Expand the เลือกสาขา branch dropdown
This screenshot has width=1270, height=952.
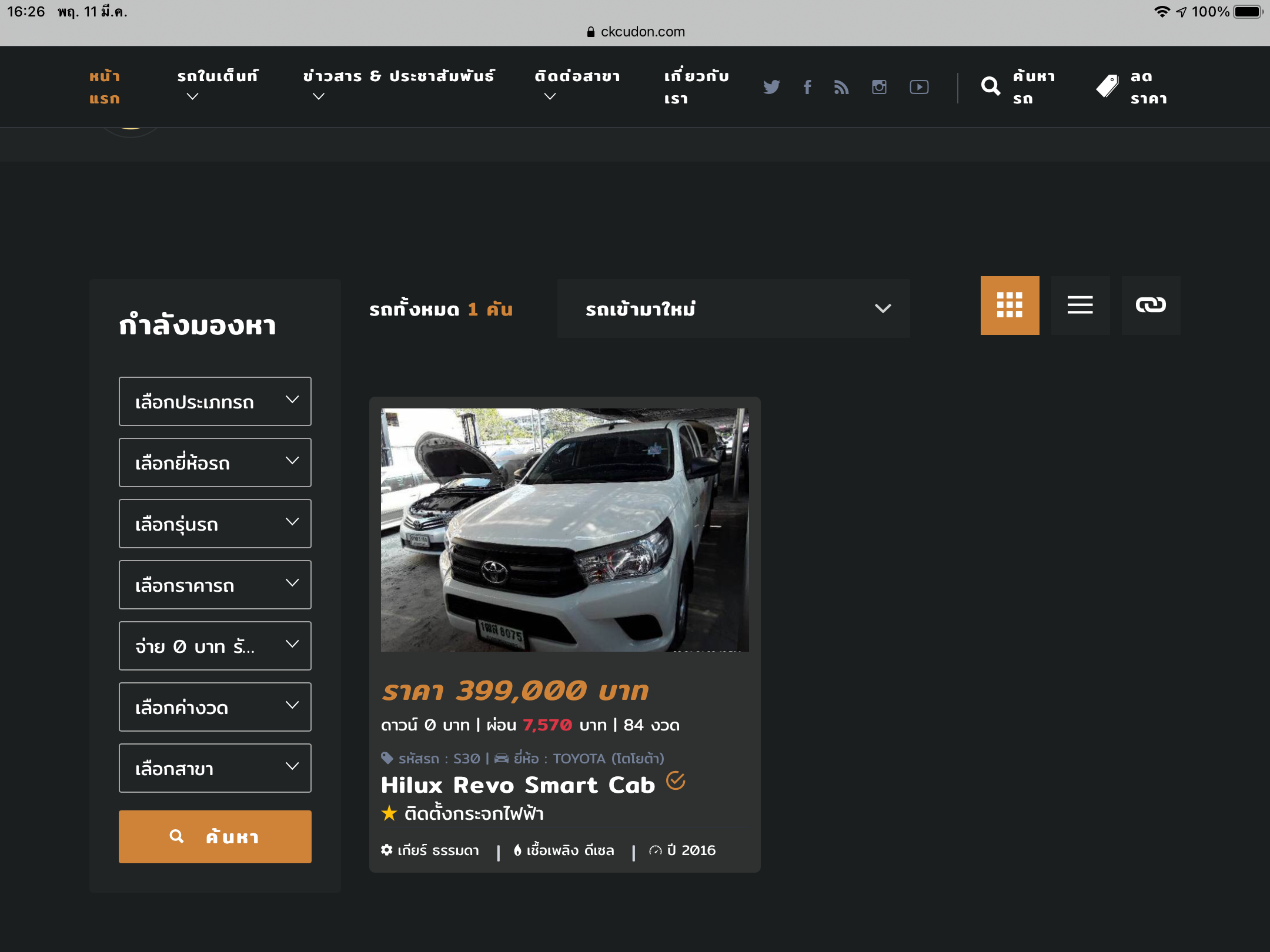(x=215, y=768)
